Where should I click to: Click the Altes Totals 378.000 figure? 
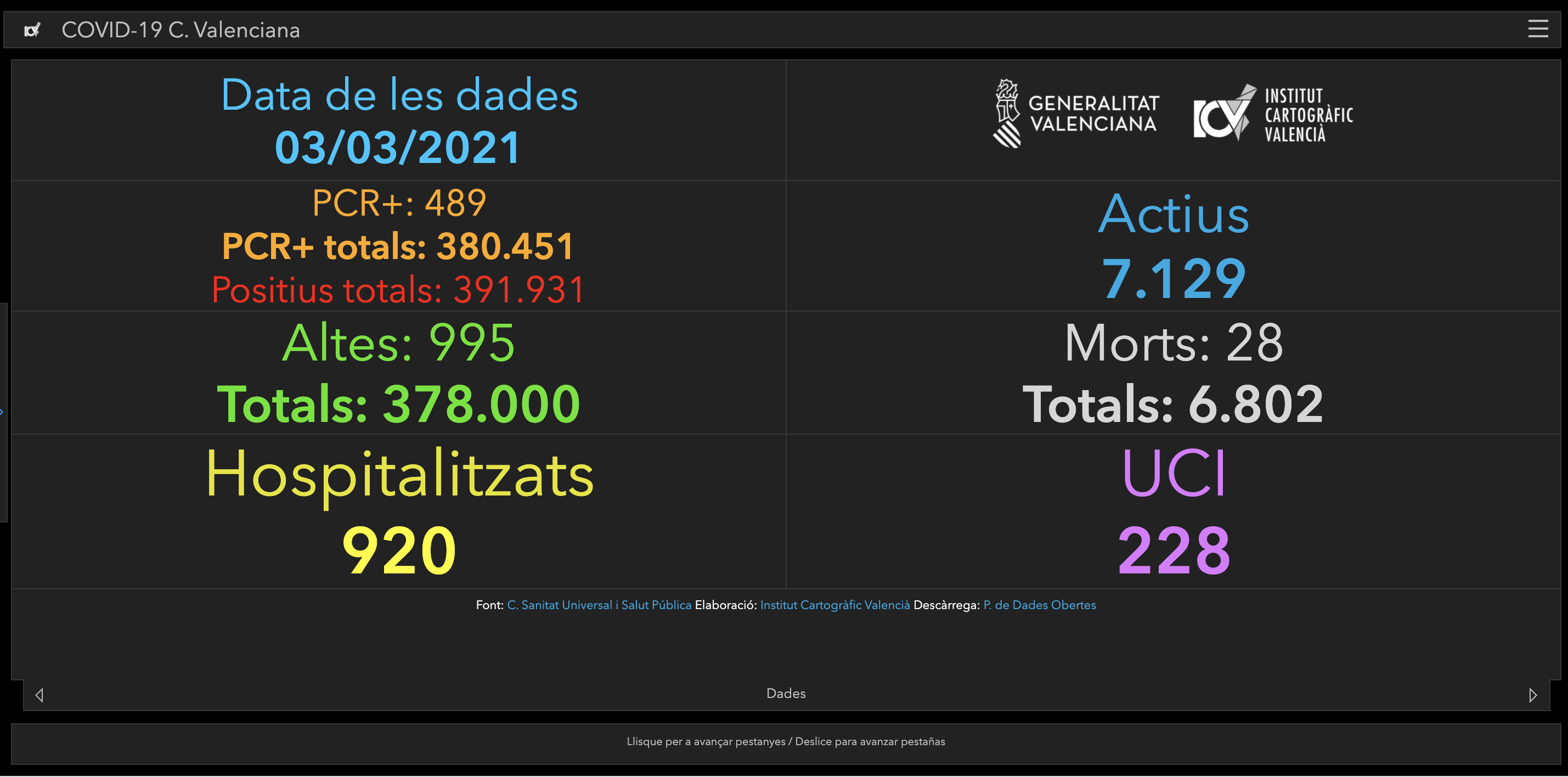[x=399, y=404]
